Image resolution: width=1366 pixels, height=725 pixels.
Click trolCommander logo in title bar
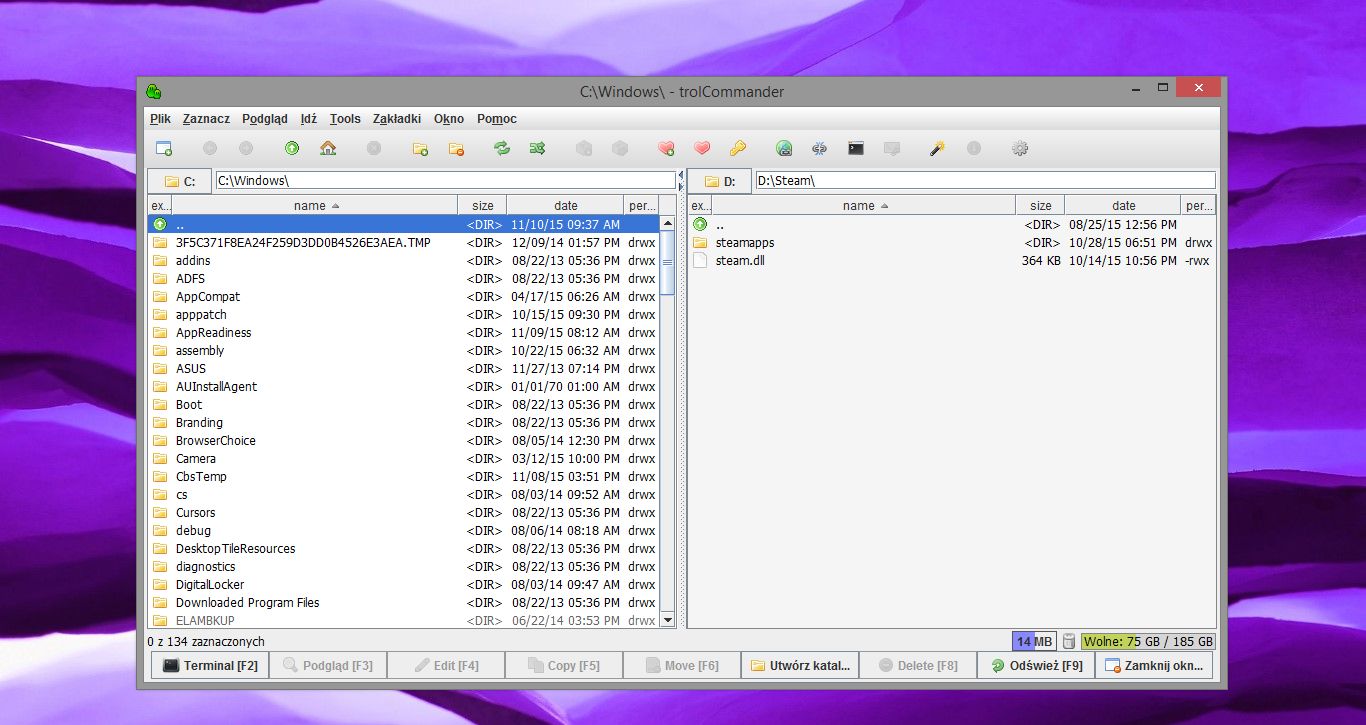click(154, 91)
